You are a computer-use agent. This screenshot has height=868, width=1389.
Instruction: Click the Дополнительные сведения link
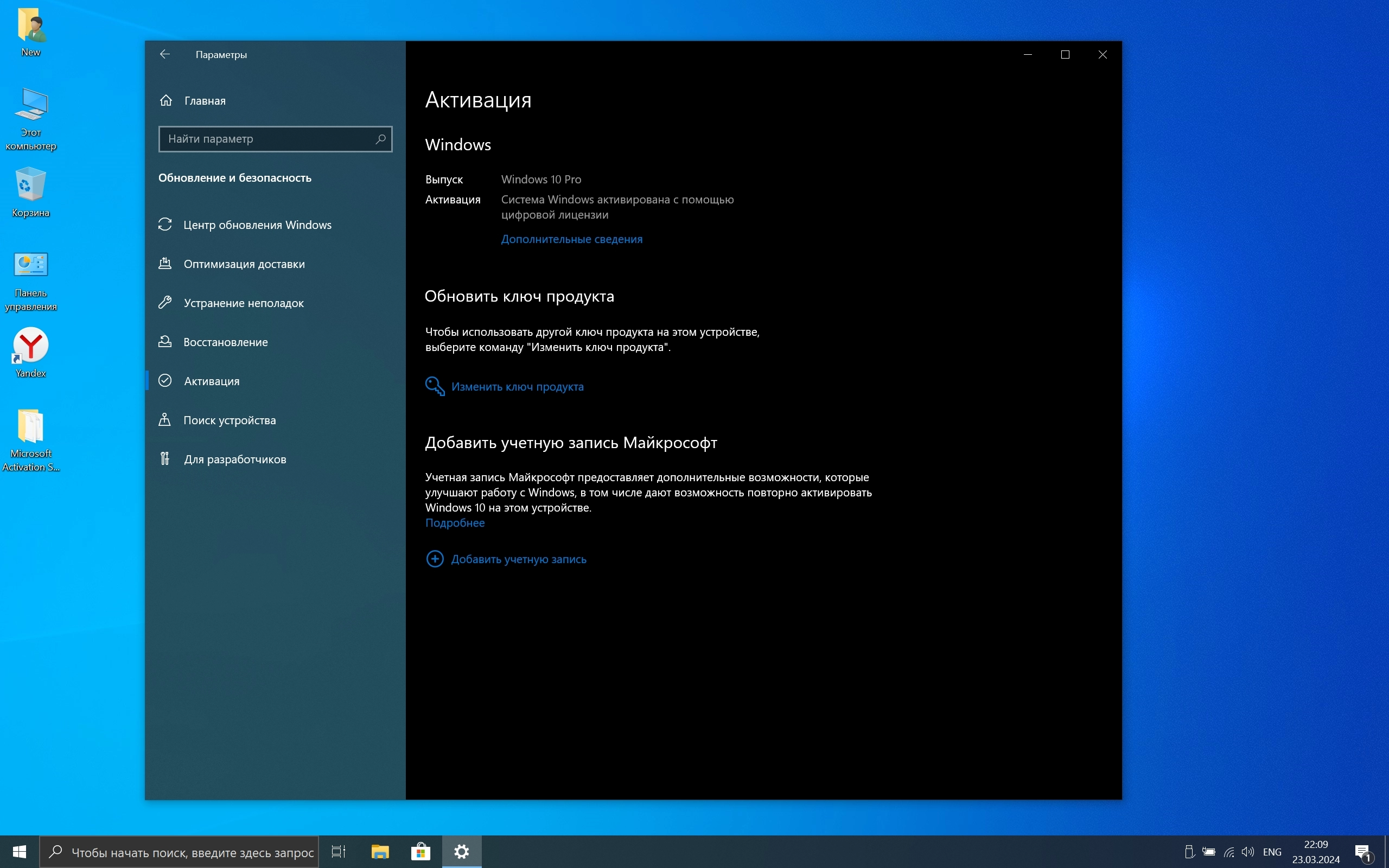[571, 239]
